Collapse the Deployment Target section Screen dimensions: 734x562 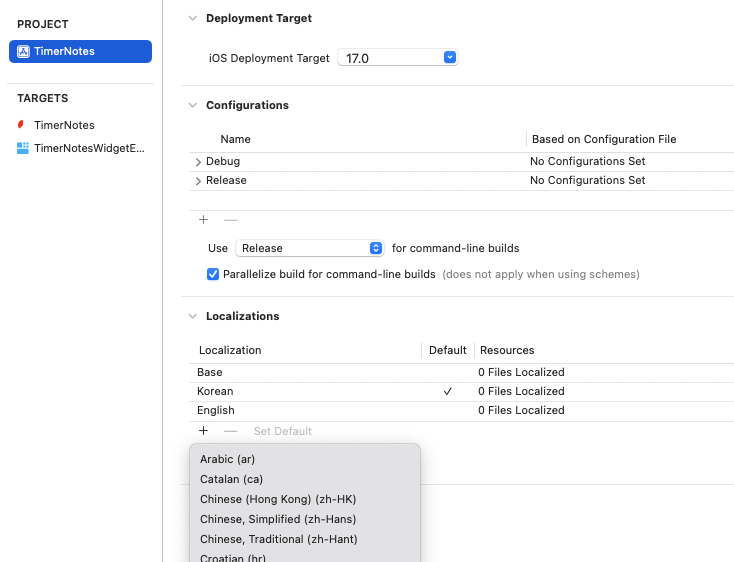pyautogui.click(x=192, y=18)
